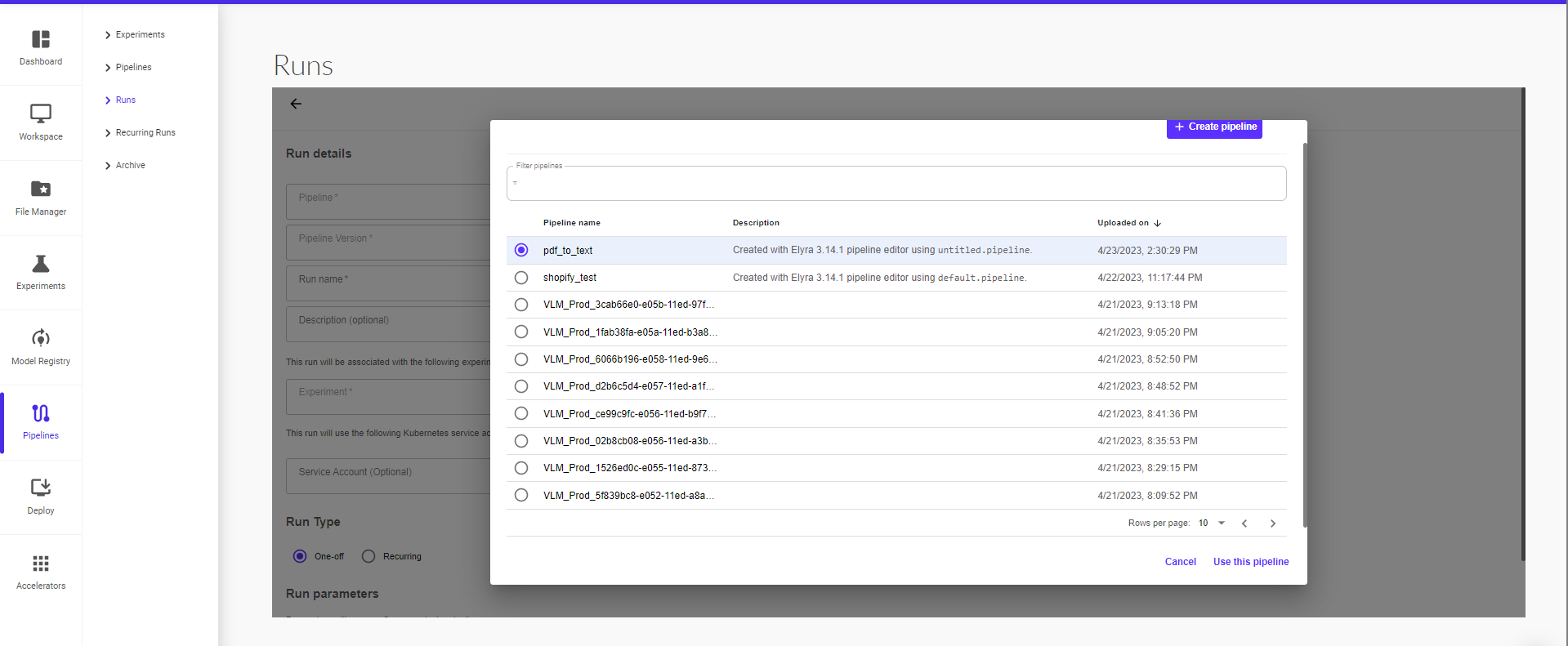The image size is (1568, 646).
Task: Select VLM_Prod_1526ed0c pipeline radio button
Action: pos(521,468)
